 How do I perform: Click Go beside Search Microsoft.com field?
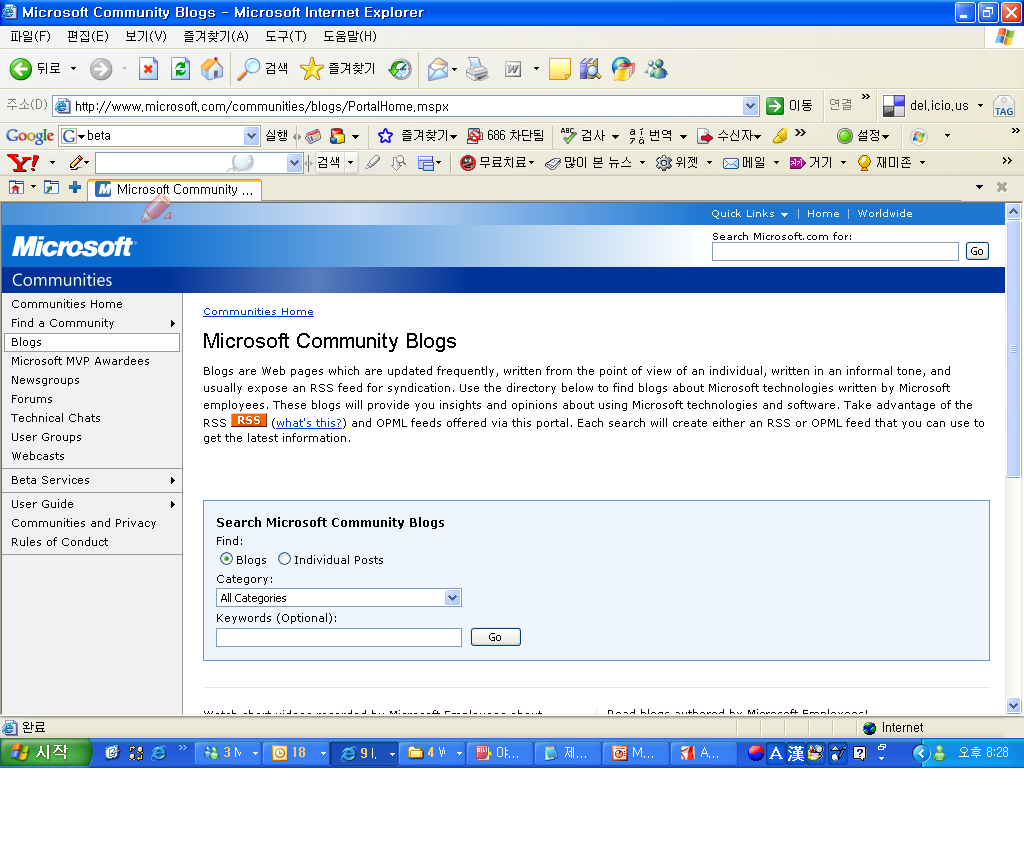coord(976,251)
